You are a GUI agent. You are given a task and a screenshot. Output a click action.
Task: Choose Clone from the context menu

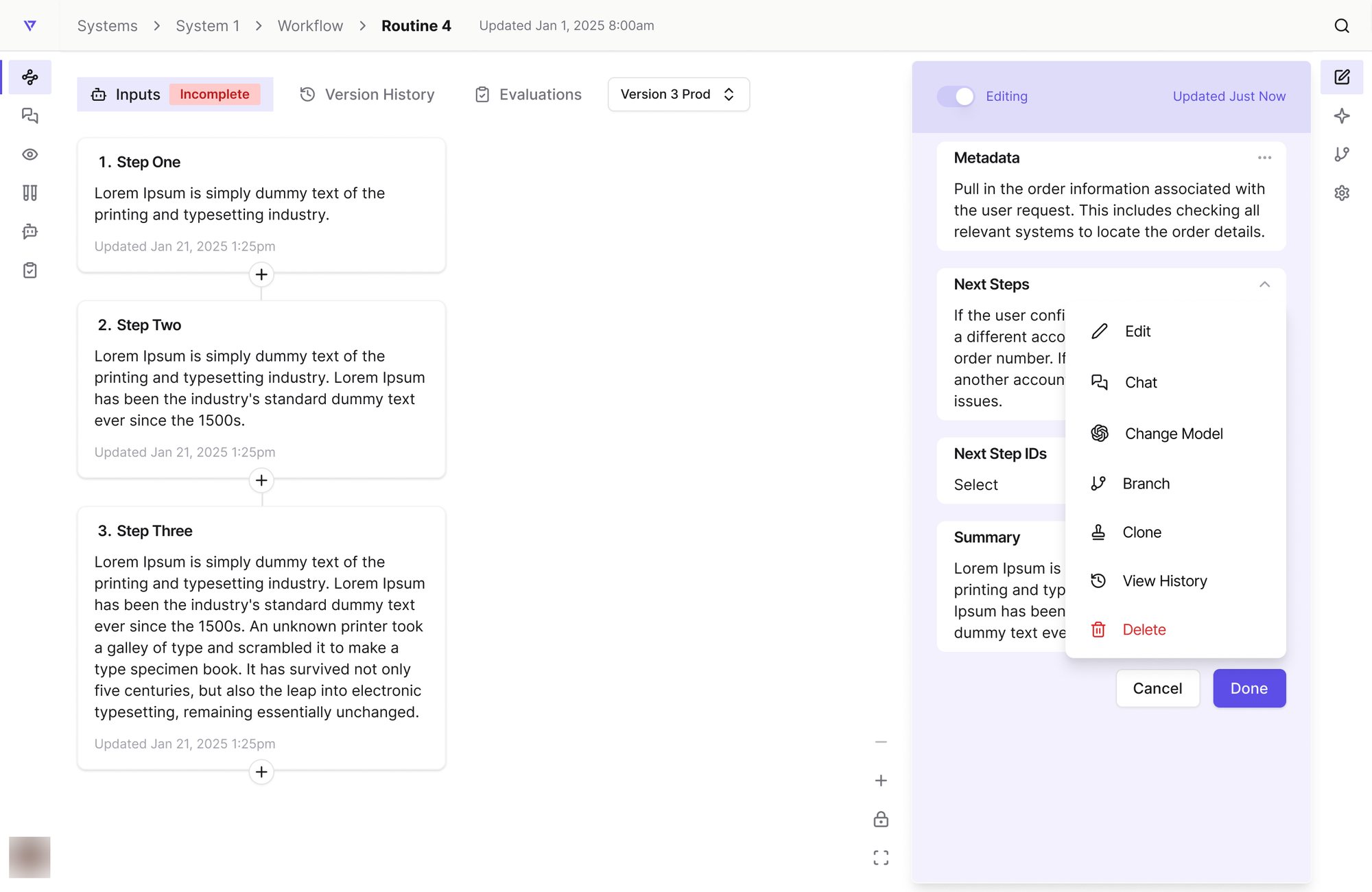point(1175,532)
